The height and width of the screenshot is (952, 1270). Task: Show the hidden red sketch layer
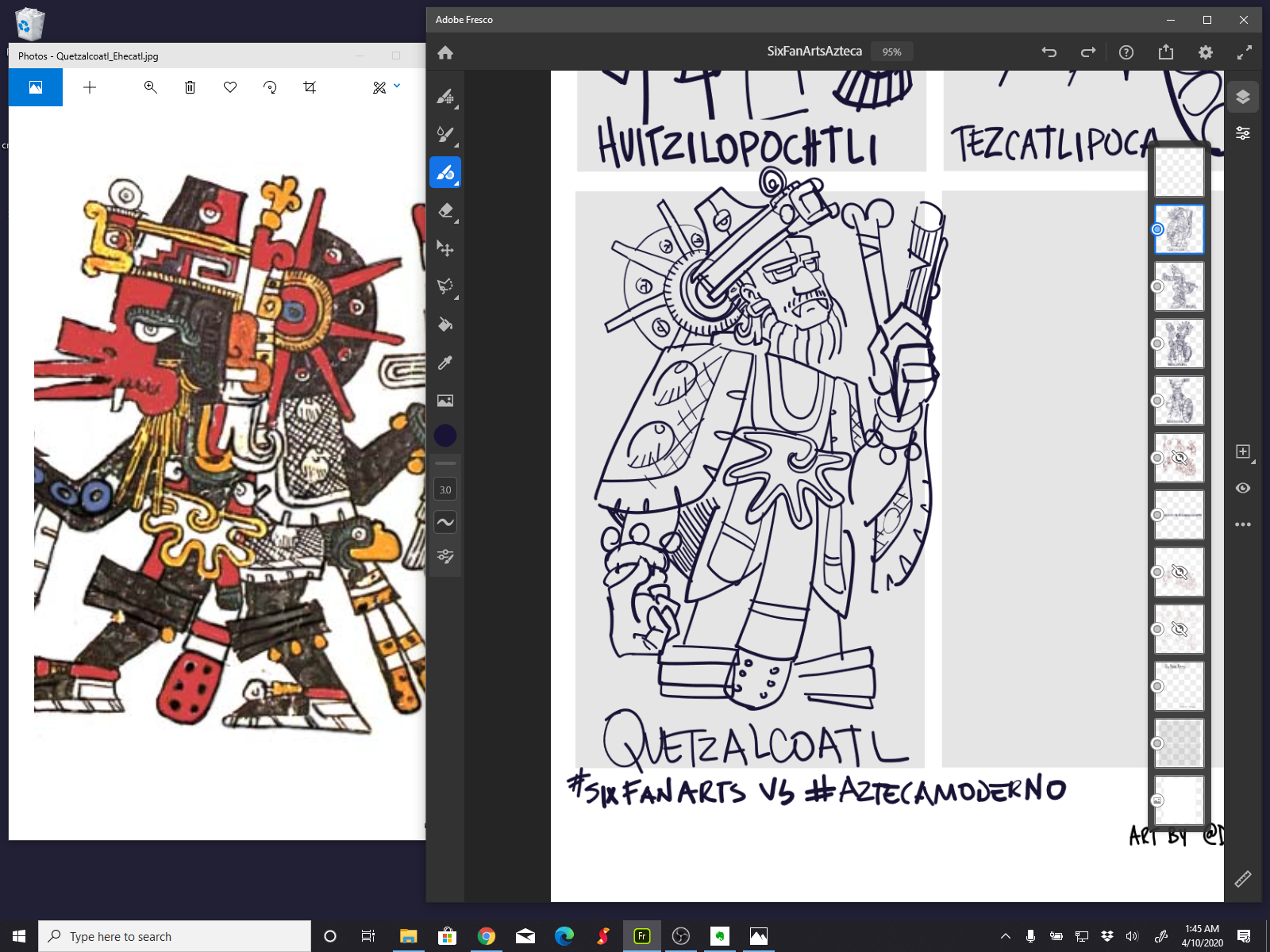(x=1179, y=458)
